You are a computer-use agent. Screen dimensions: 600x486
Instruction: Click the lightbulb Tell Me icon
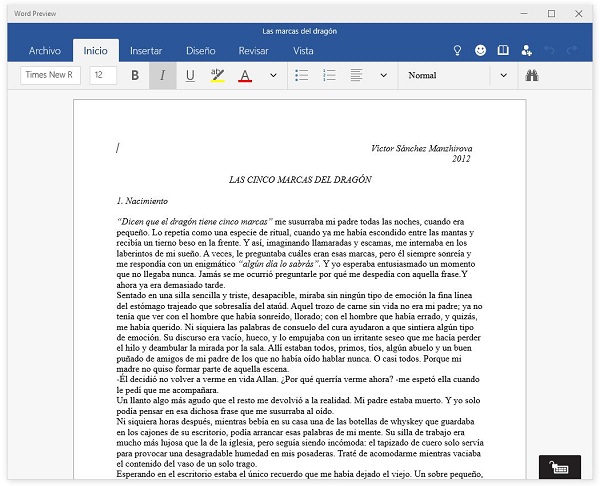pos(457,51)
